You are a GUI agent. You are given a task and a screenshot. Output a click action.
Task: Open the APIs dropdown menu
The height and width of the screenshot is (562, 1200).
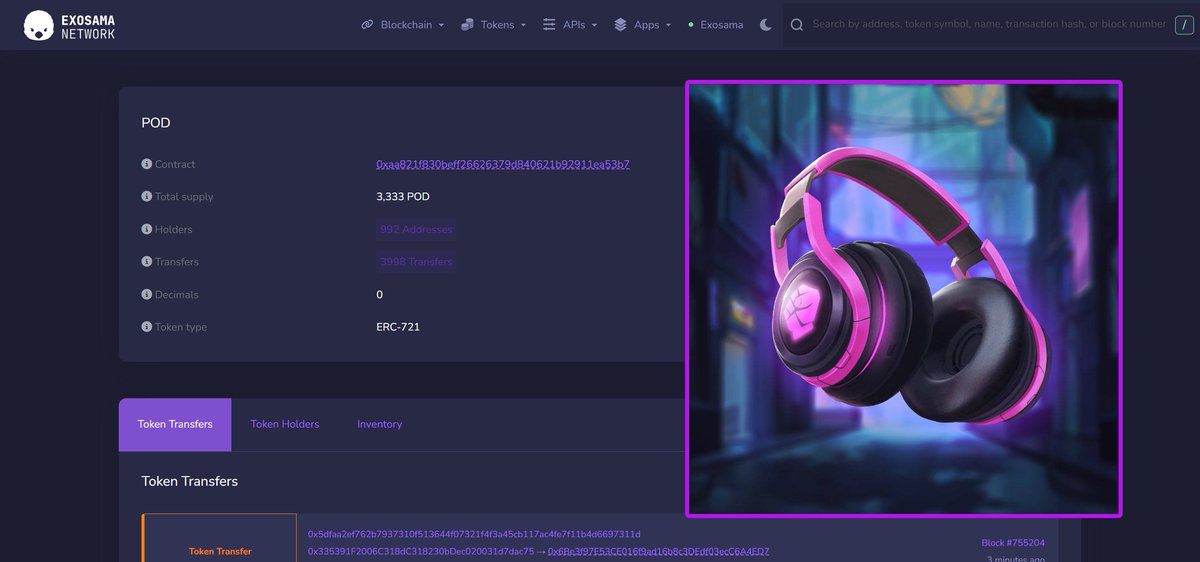tap(570, 25)
